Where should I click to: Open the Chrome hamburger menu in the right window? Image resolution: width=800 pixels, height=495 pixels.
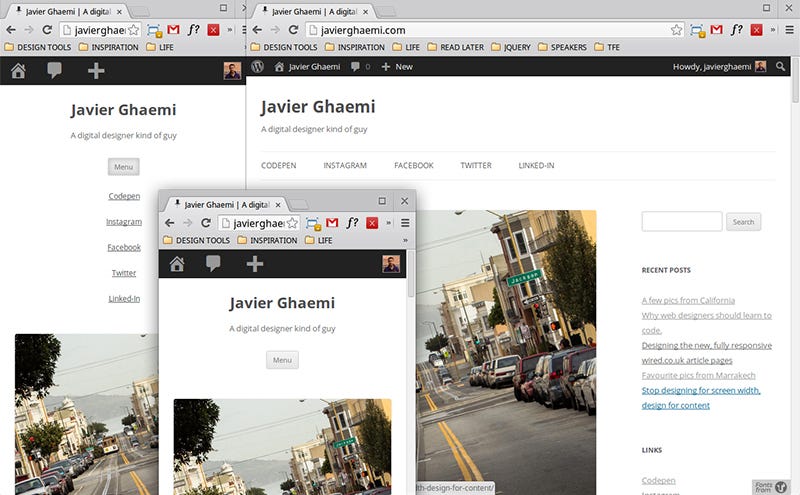[789, 30]
